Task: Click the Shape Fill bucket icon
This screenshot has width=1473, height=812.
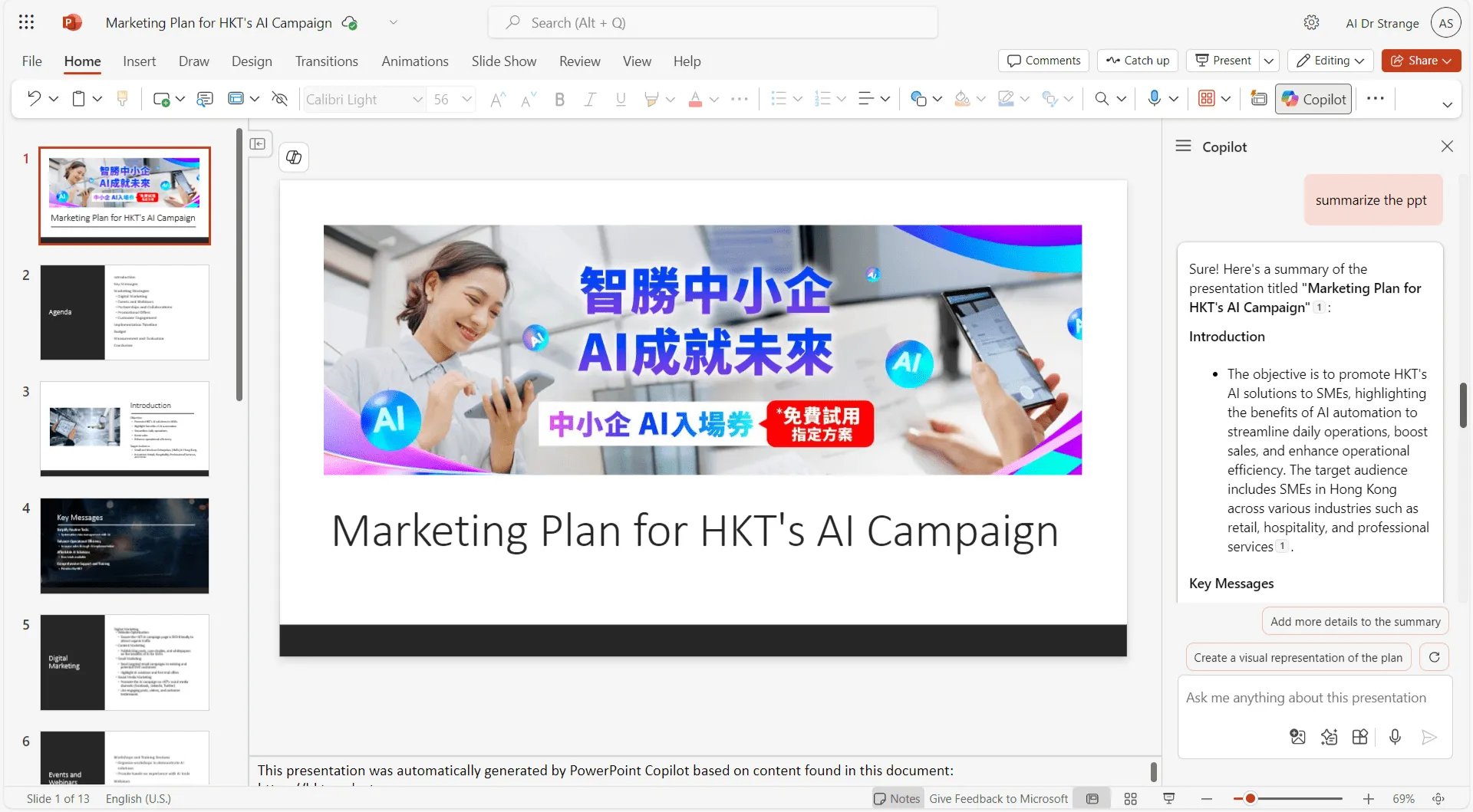Action: coord(962,98)
